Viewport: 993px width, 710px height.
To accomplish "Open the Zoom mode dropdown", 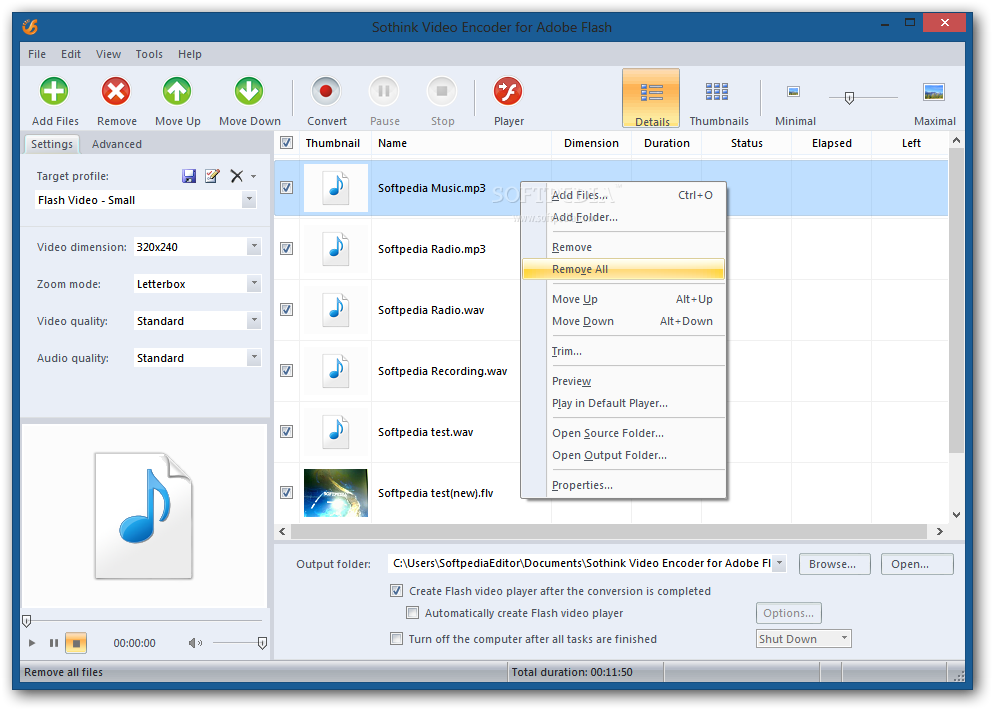I will pyautogui.click(x=254, y=284).
